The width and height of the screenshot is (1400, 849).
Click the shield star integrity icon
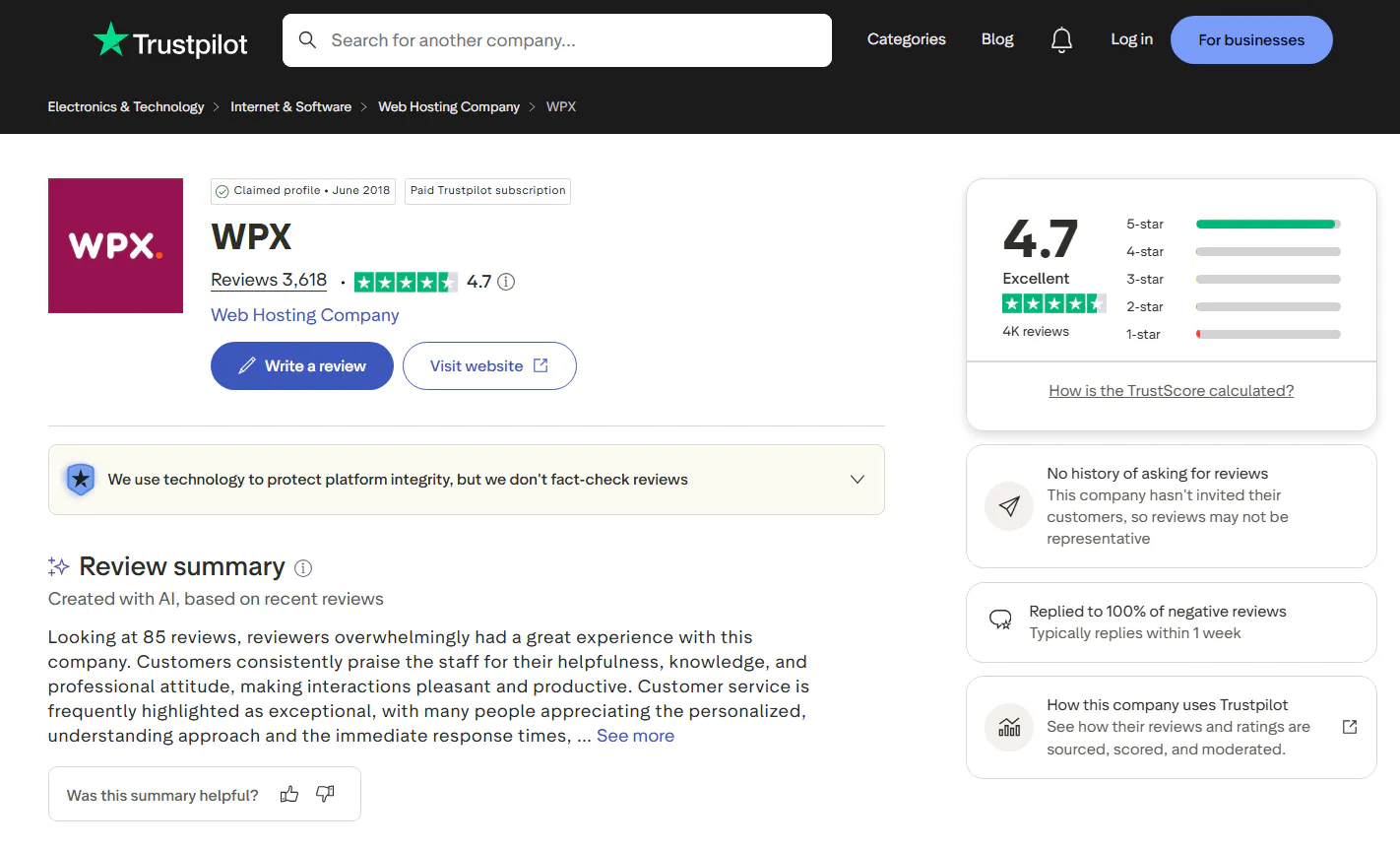(x=80, y=480)
